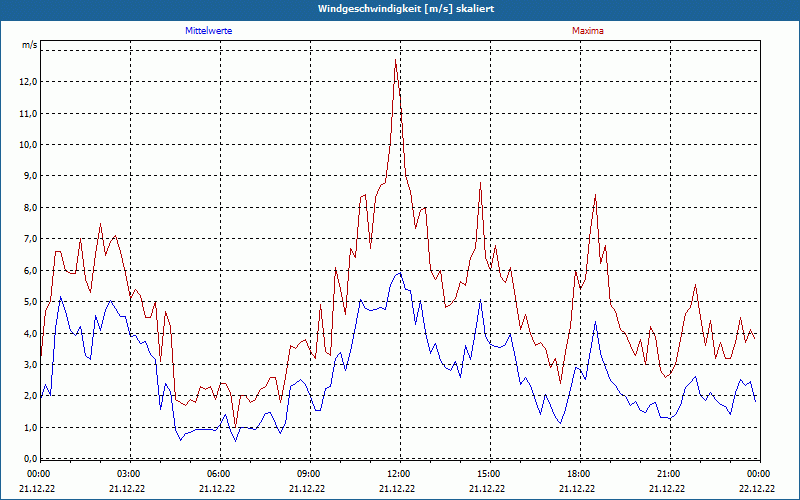The image size is (800, 500).
Task: Select the 9,0 y-axis value
Action: pos(30,176)
